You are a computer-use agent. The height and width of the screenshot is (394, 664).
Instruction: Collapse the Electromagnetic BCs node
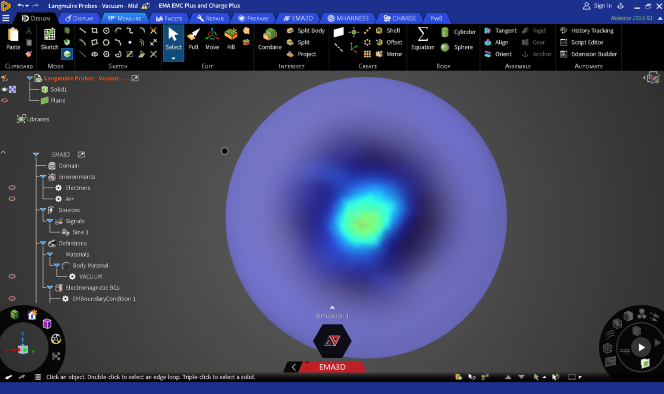tap(50, 288)
